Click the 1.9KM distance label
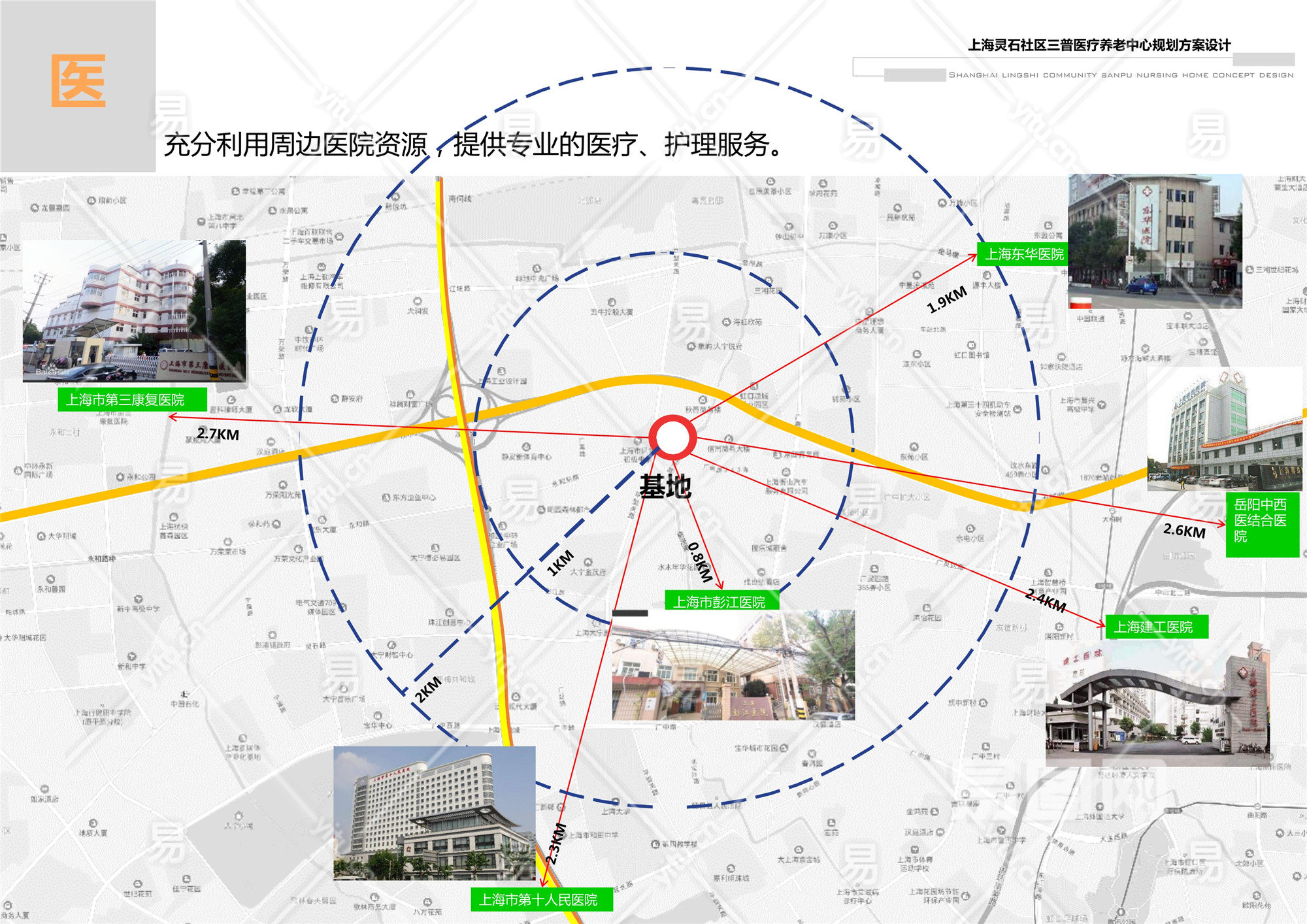1307x924 pixels. (x=946, y=299)
